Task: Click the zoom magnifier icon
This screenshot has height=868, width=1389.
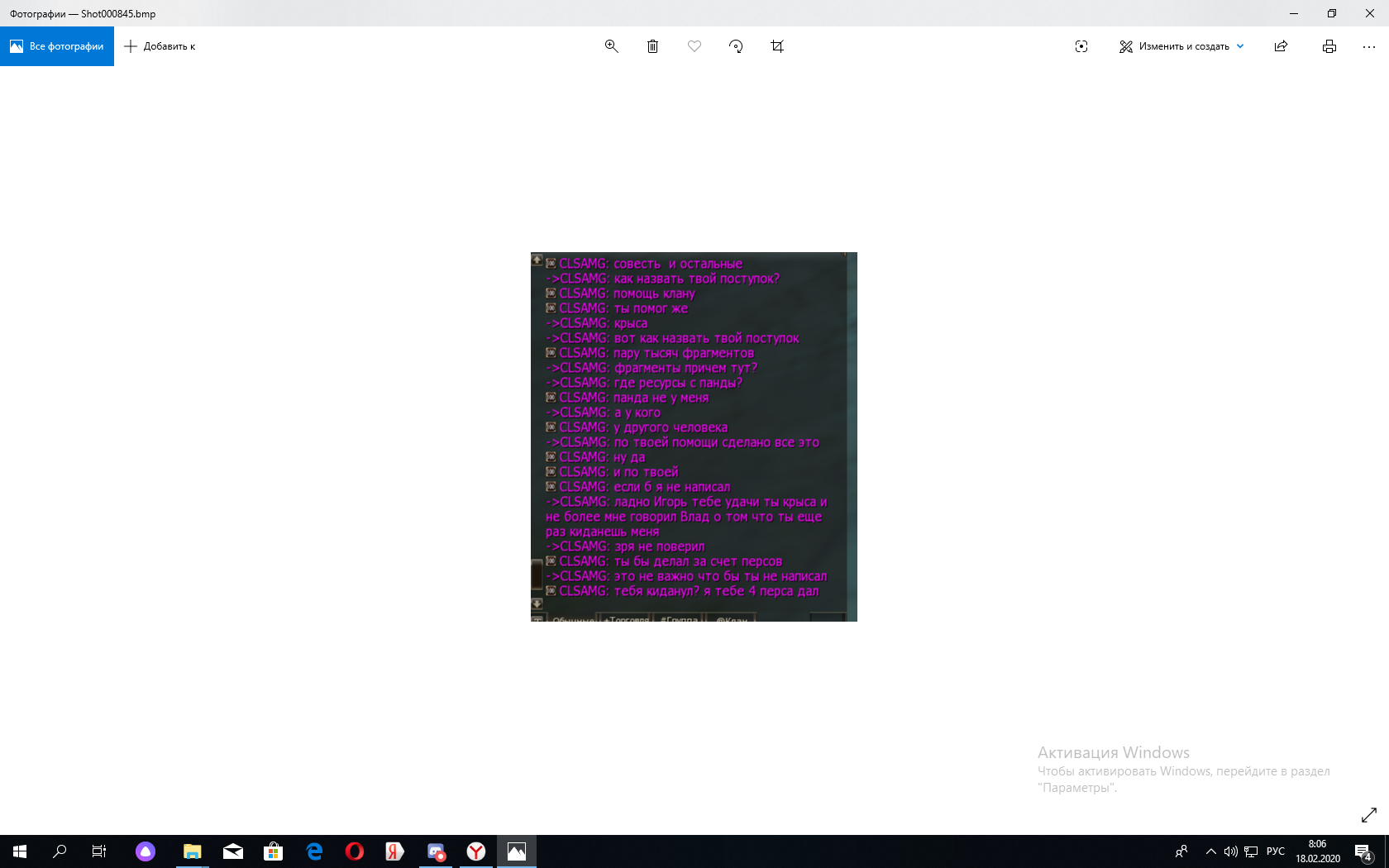Action: pos(612,46)
